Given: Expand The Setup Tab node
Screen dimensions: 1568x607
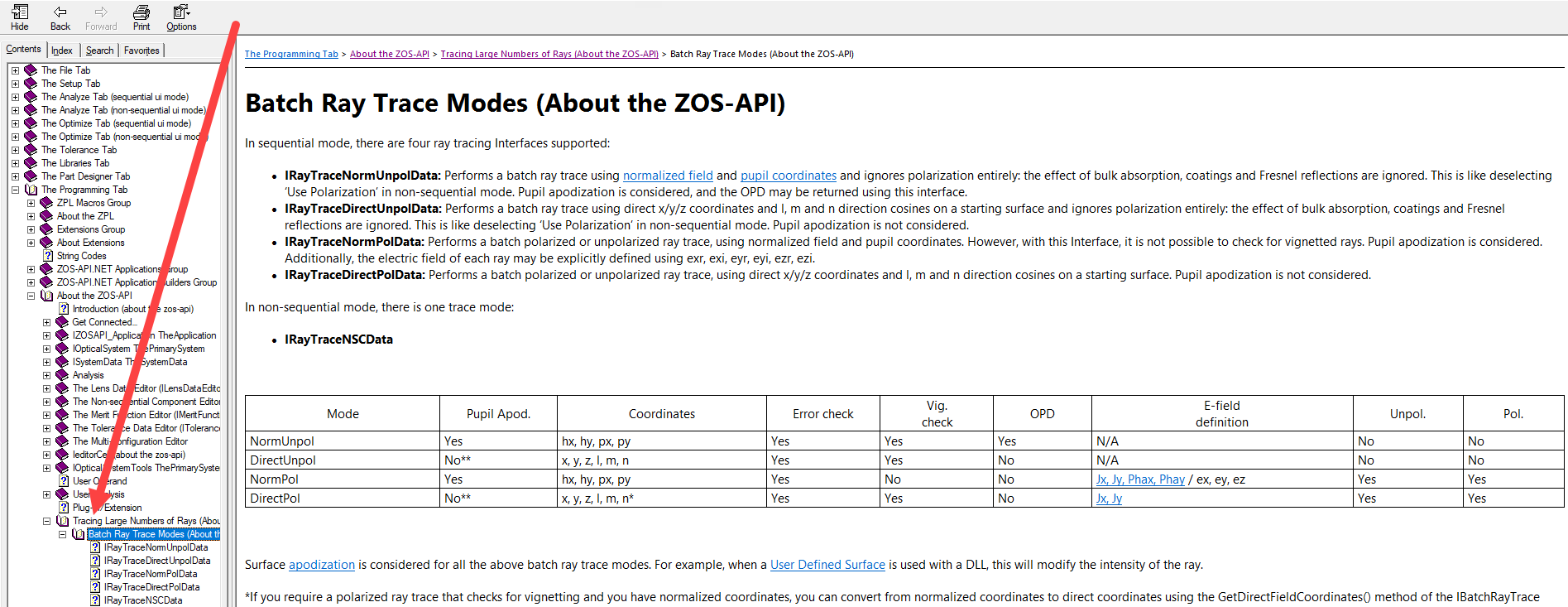Looking at the screenshot, I should coord(15,84).
